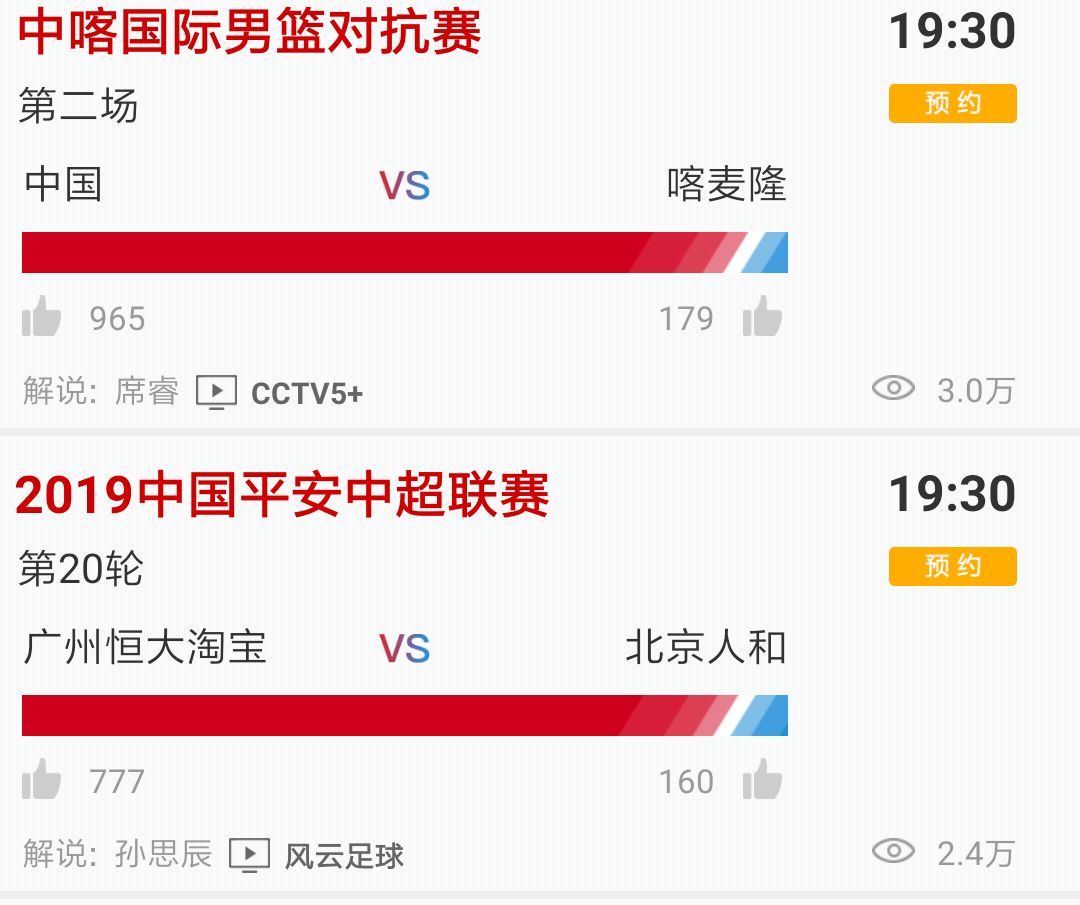Like 喀麦隆 team with thumbs-up icon
This screenshot has width=1080, height=905.
(x=762, y=318)
